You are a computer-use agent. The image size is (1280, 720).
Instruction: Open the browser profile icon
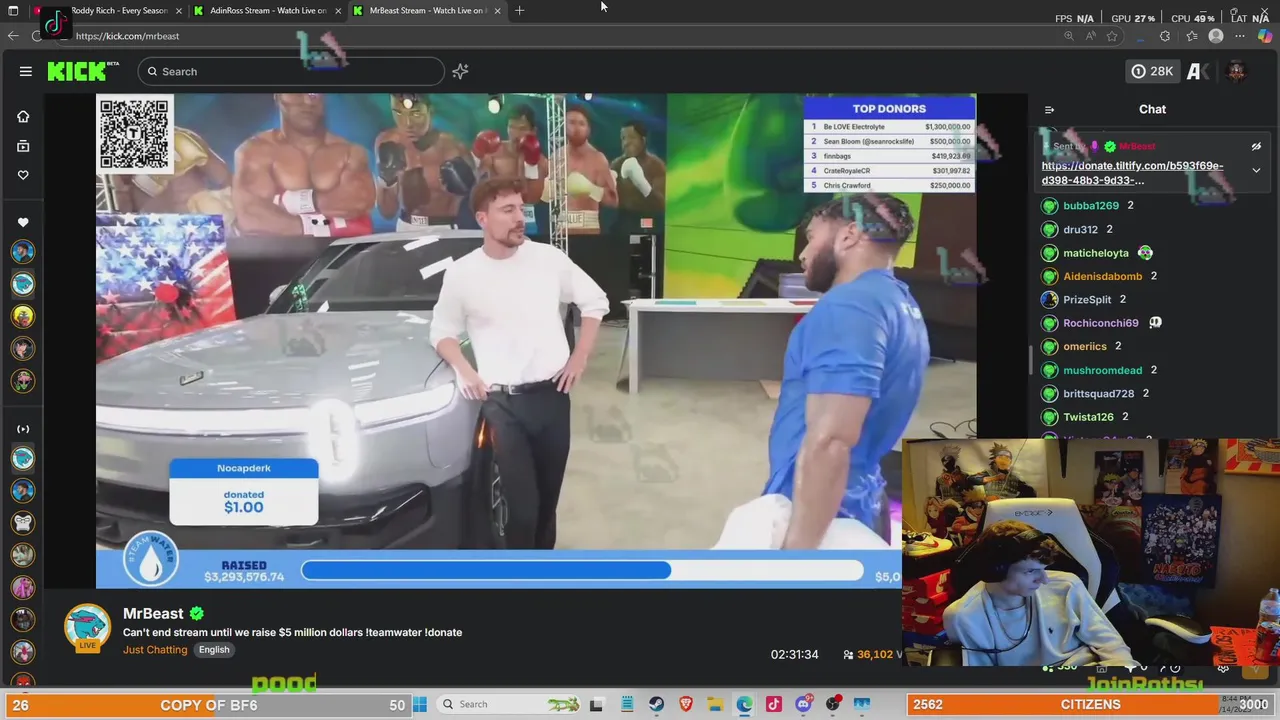coord(1216,36)
